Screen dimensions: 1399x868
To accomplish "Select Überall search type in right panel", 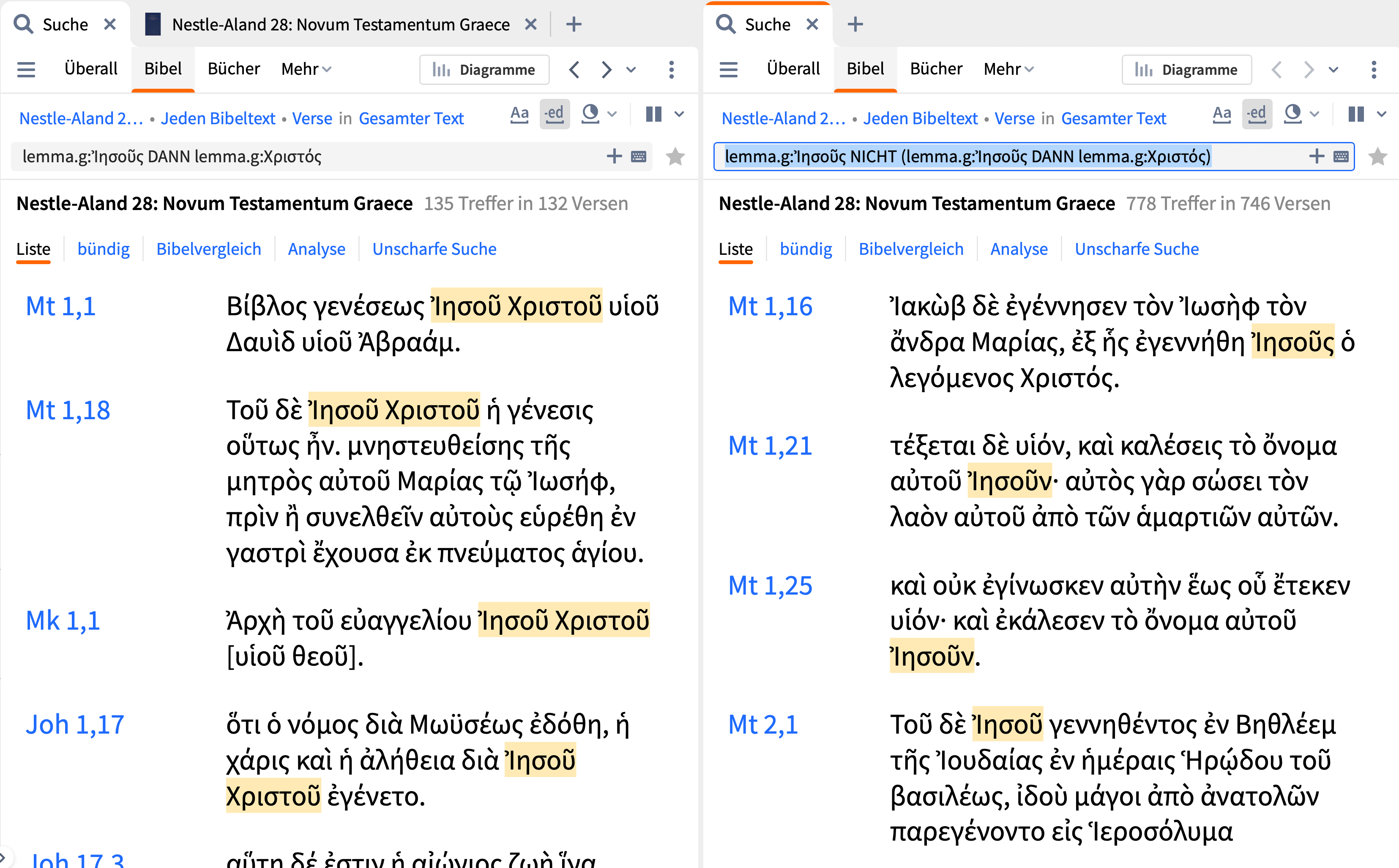I will click(793, 69).
